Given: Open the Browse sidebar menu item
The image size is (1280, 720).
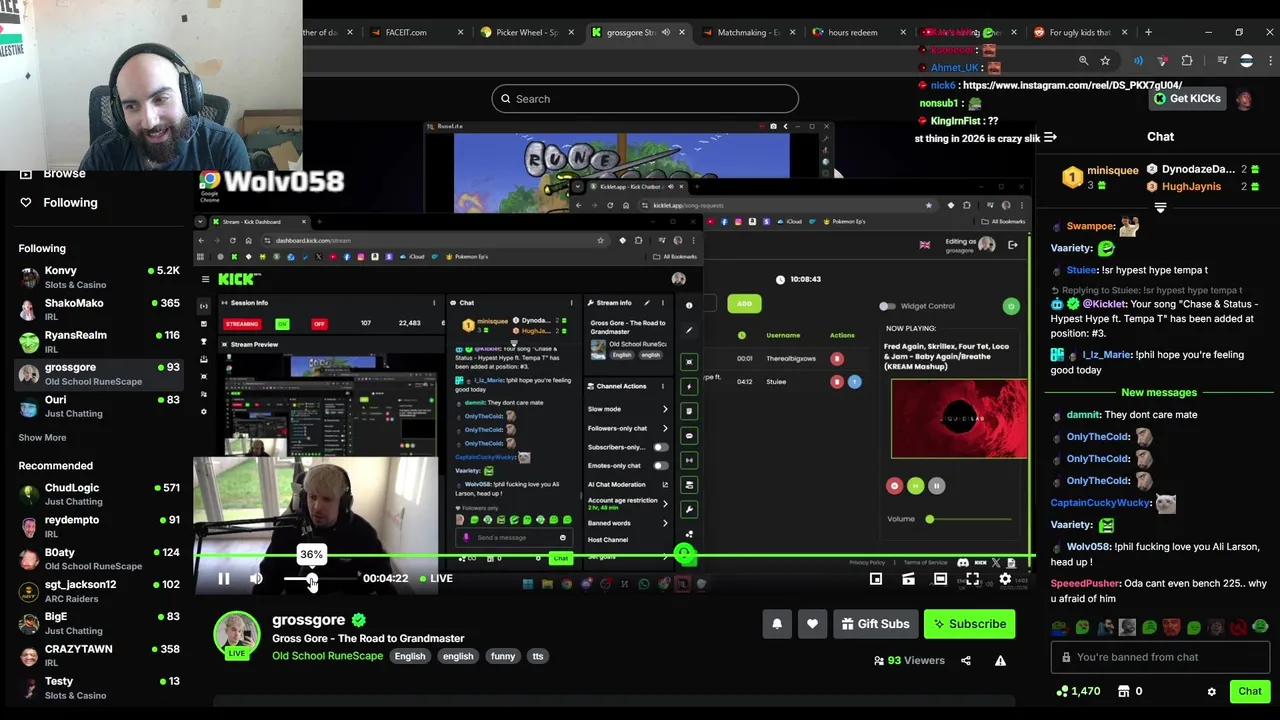Looking at the screenshot, I should point(53,174).
